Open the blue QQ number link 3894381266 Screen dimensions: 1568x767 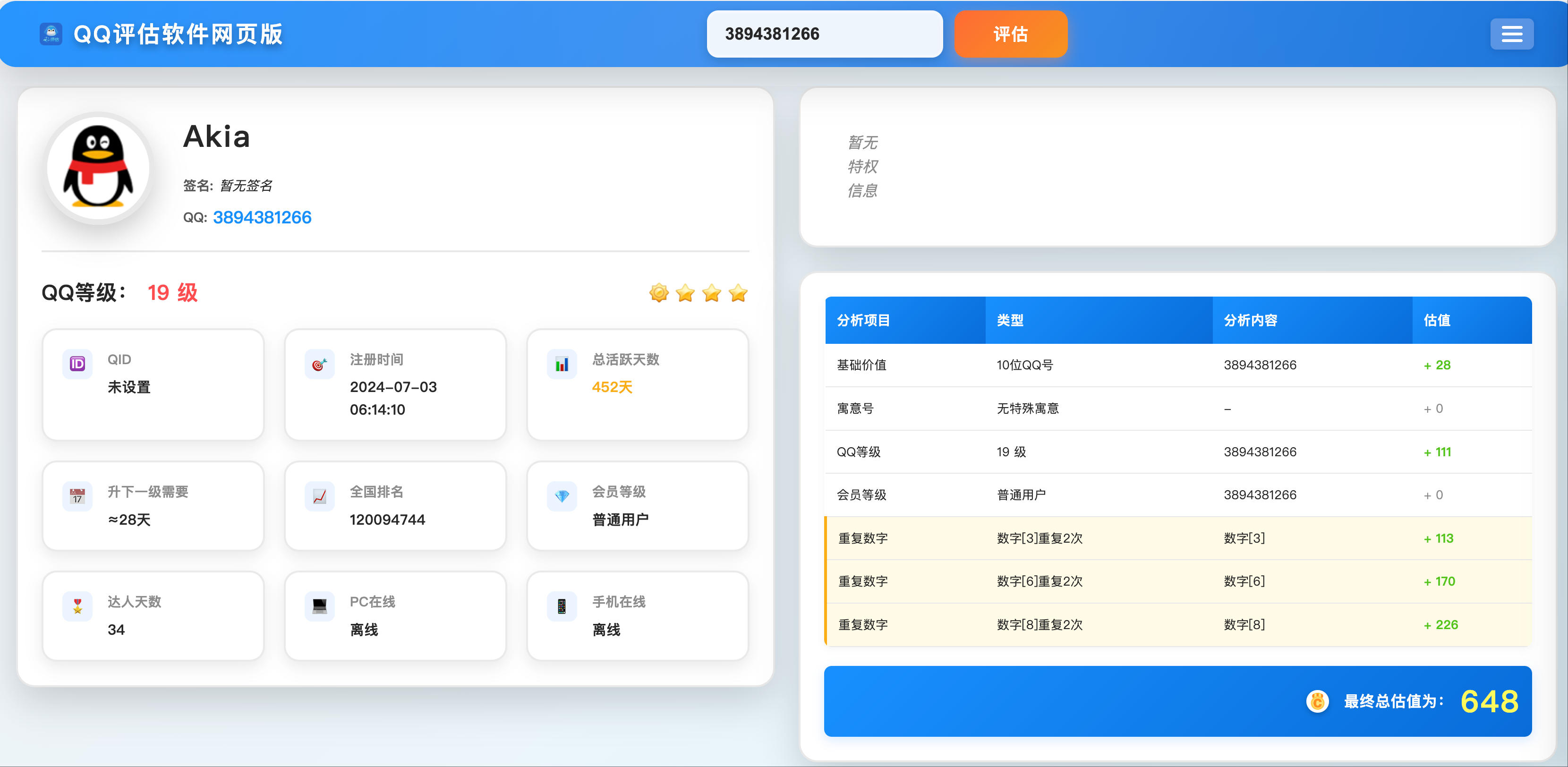pos(262,217)
